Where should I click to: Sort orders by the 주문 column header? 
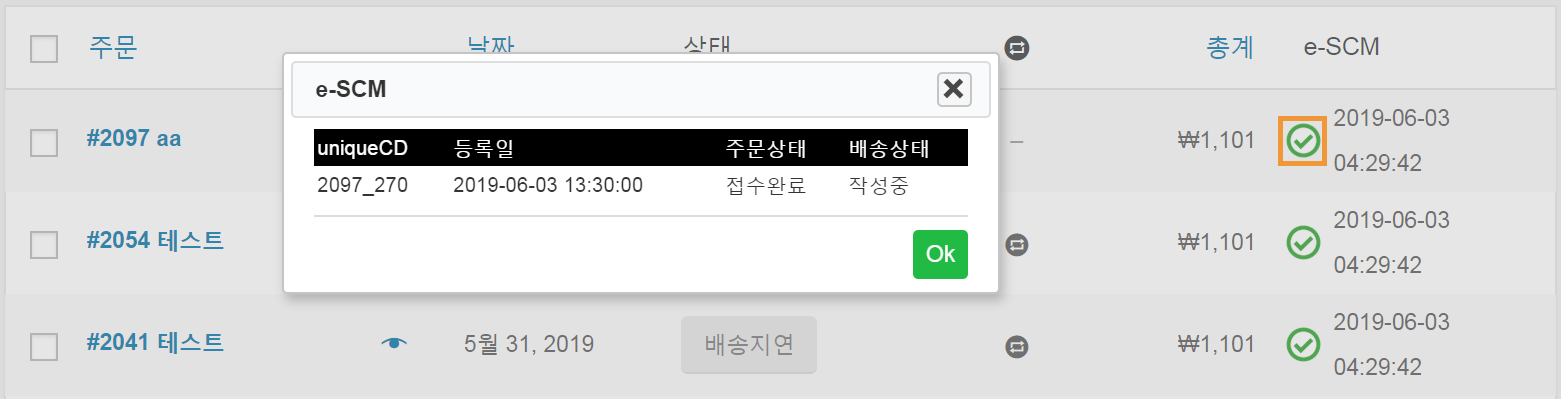(x=112, y=47)
